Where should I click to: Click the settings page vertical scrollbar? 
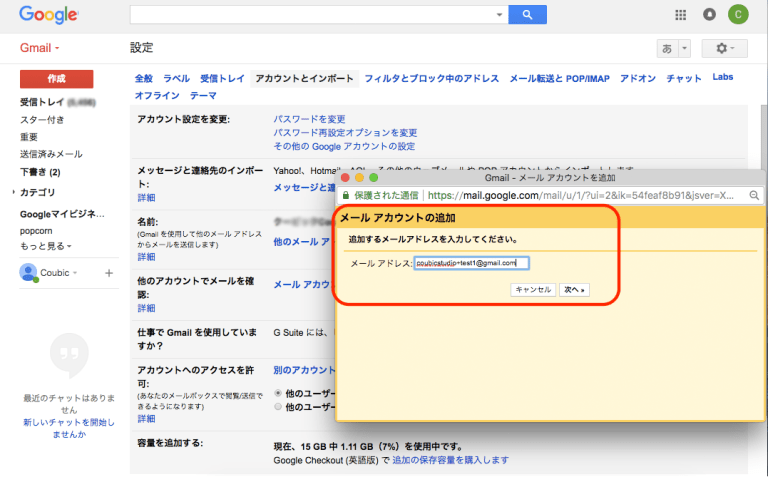[764, 137]
